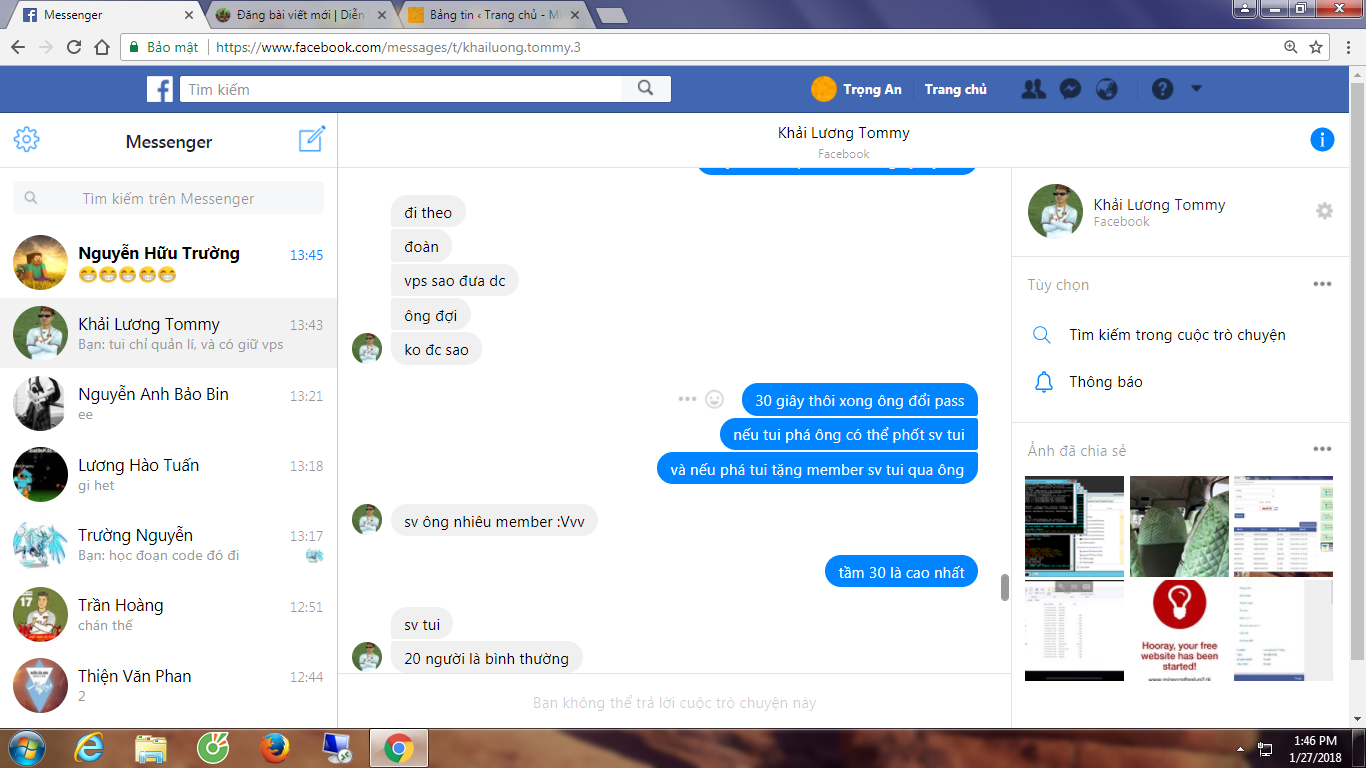Viewport: 1366px width, 768px height.
Task: Open Tùy chọn three-dots menu
Action: point(1322,284)
